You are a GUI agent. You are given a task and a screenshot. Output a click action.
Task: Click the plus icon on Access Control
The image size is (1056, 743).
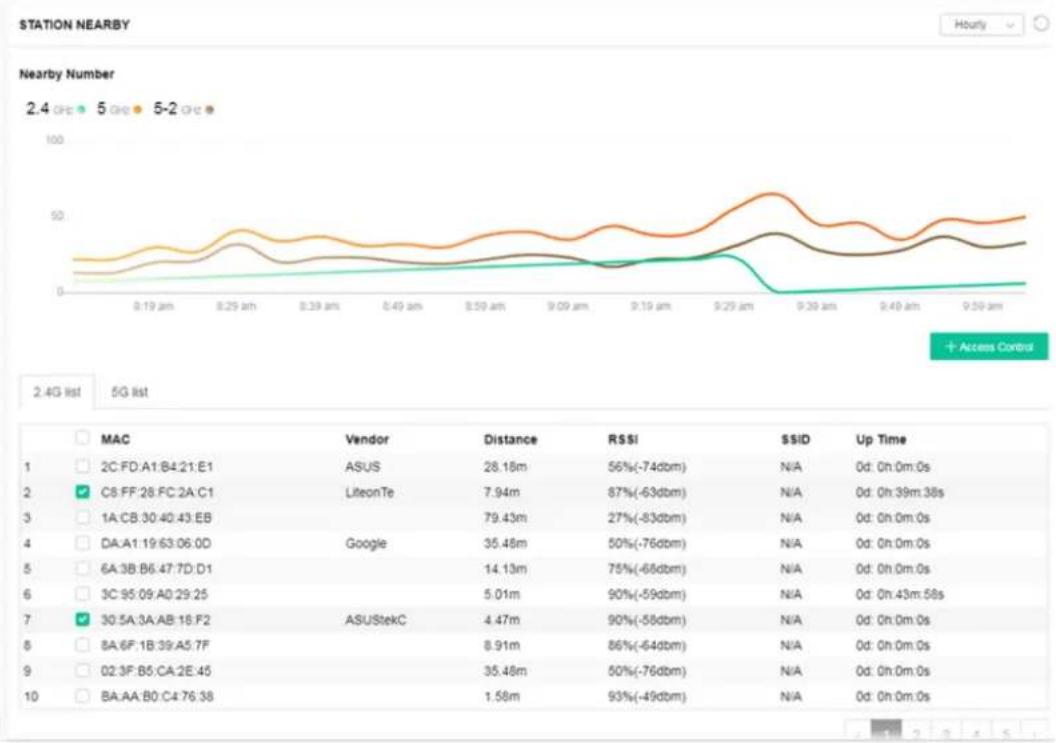950,346
